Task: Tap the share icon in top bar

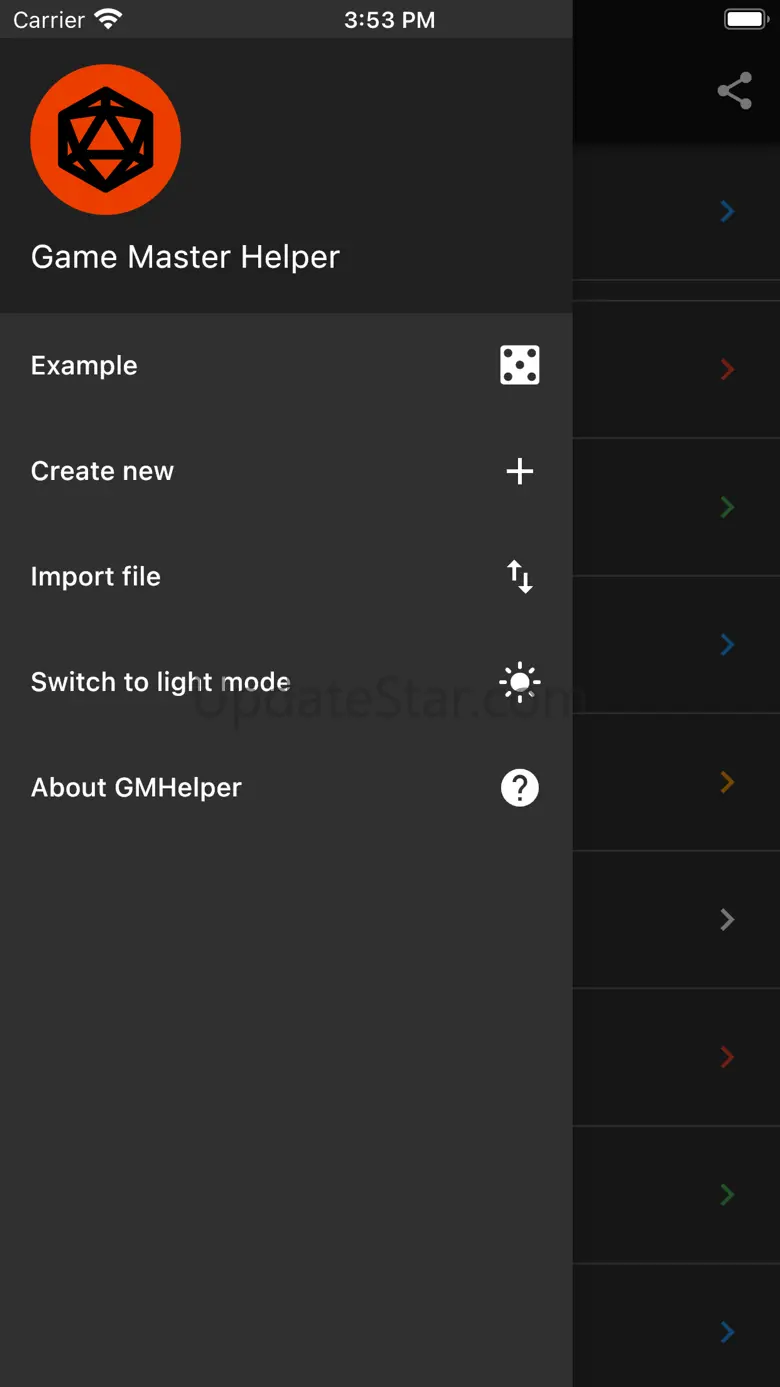Action: (735, 91)
